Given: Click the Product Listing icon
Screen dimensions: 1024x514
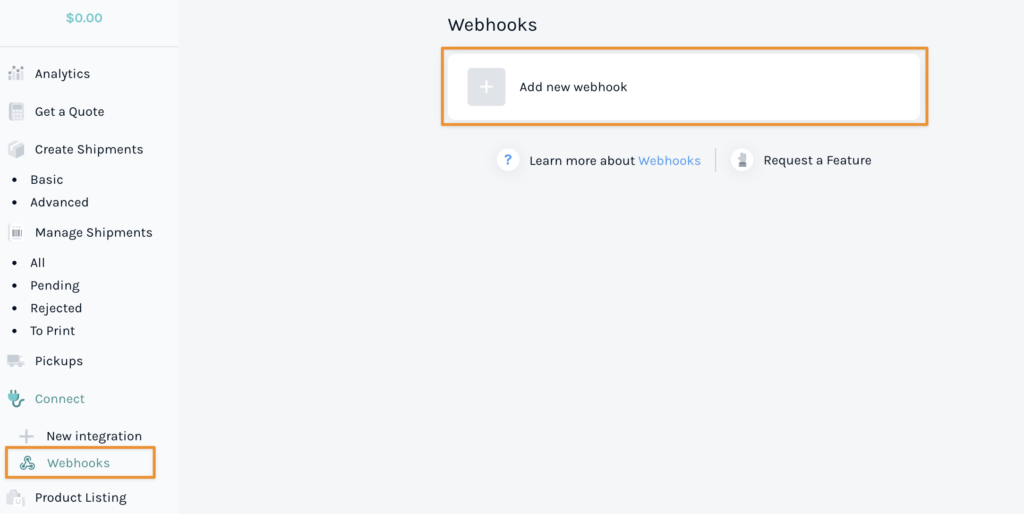Looking at the screenshot, I should pyautogui.click(x=16, y=498).
